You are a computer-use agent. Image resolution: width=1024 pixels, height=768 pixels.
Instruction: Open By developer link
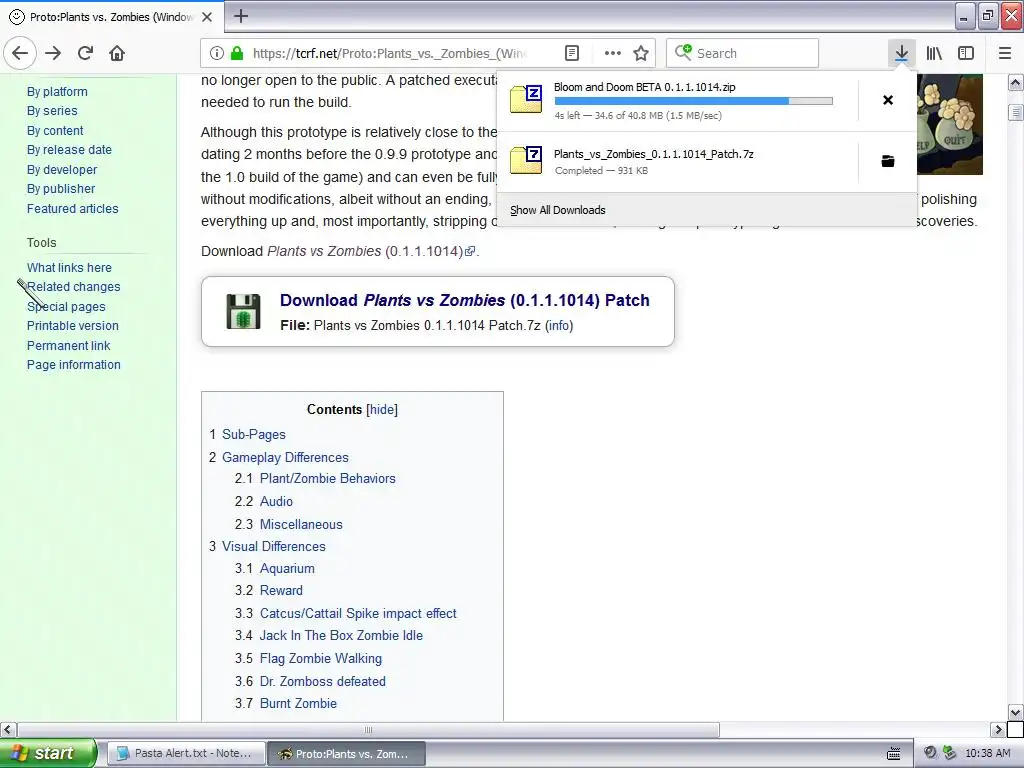click(62, 170)
